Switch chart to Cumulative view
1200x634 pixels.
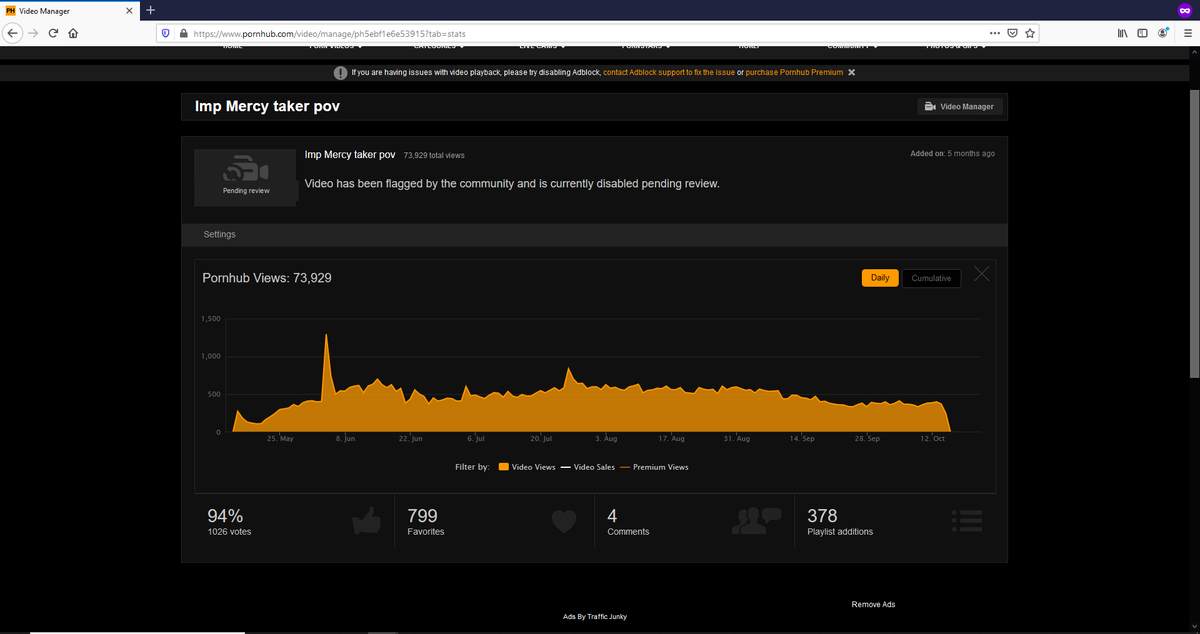931,278
